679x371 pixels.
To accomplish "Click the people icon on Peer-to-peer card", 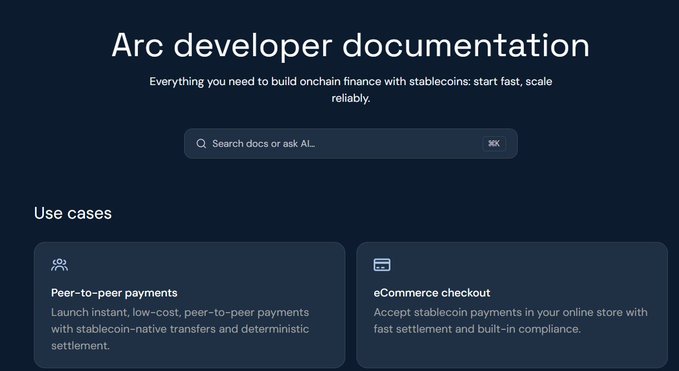I will click(x=59, y=265).
